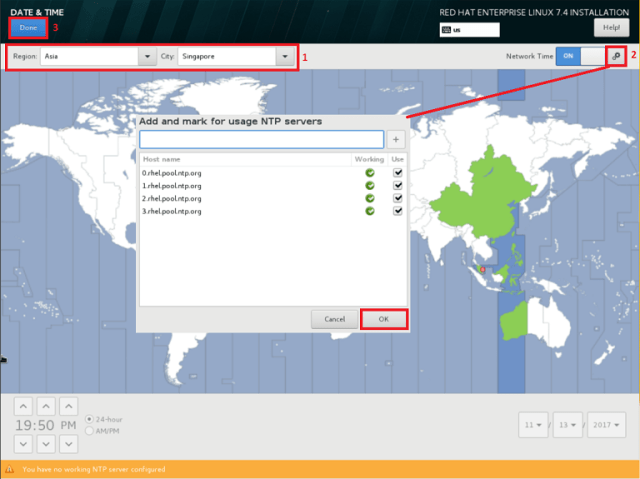Cancel the NTP servers dialog

(x=335, y=319)
